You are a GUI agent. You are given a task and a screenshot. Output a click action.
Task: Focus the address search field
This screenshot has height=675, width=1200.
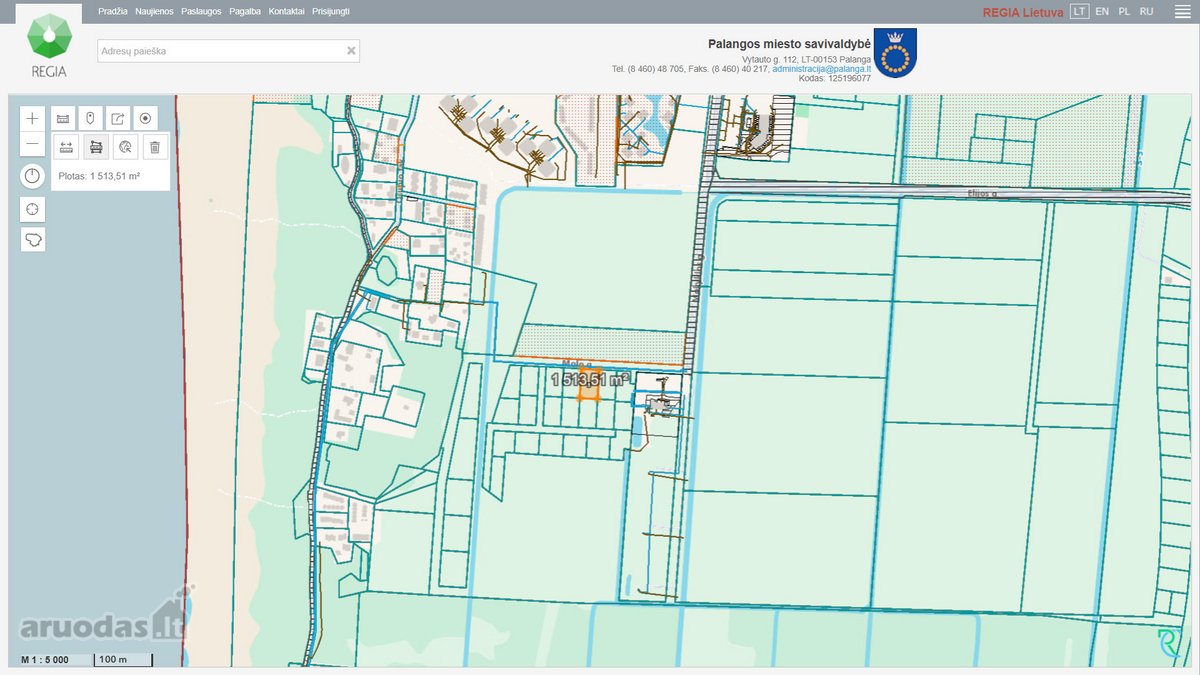coord(228,51)
